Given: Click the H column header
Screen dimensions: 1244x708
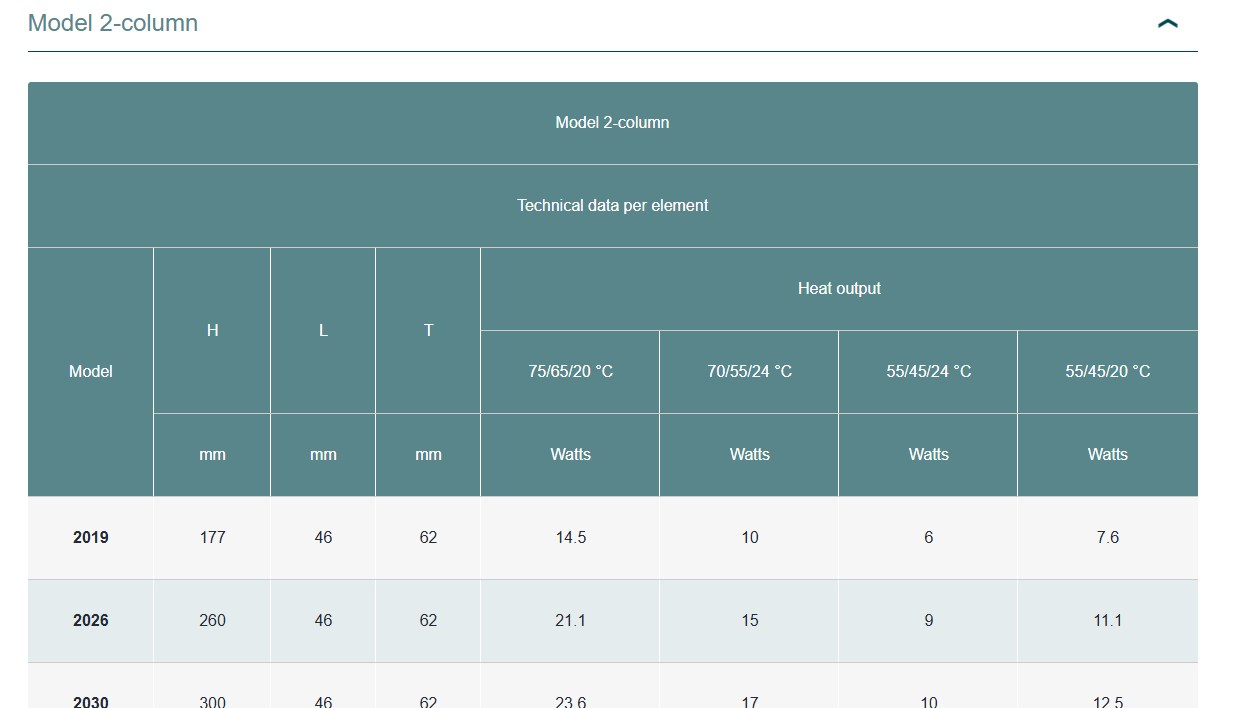Looking at the screenshot, I should (x=212, y=330).
